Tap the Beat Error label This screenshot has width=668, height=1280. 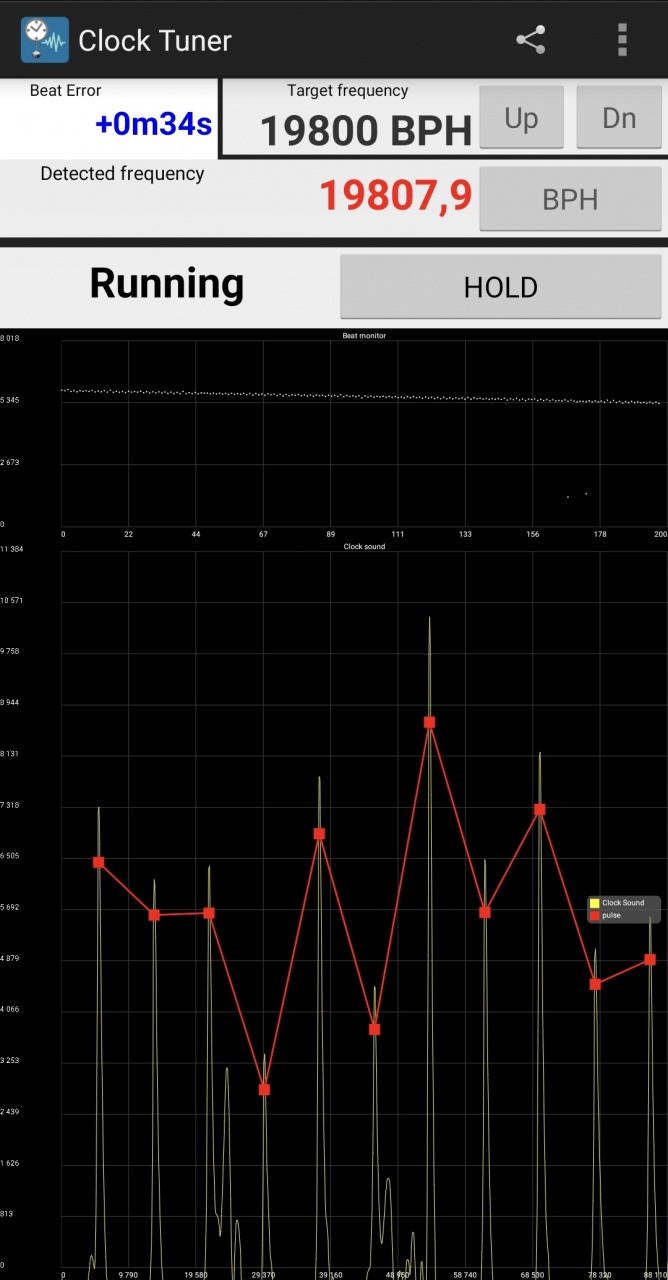tap(66, 91)
